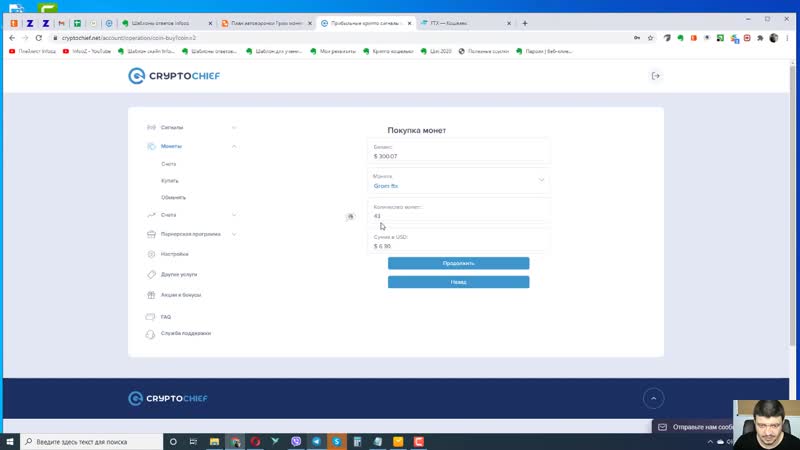Click the Акции и бонусы gift icon
Viewport: 800px width, 450px height.
coord(151,295)
